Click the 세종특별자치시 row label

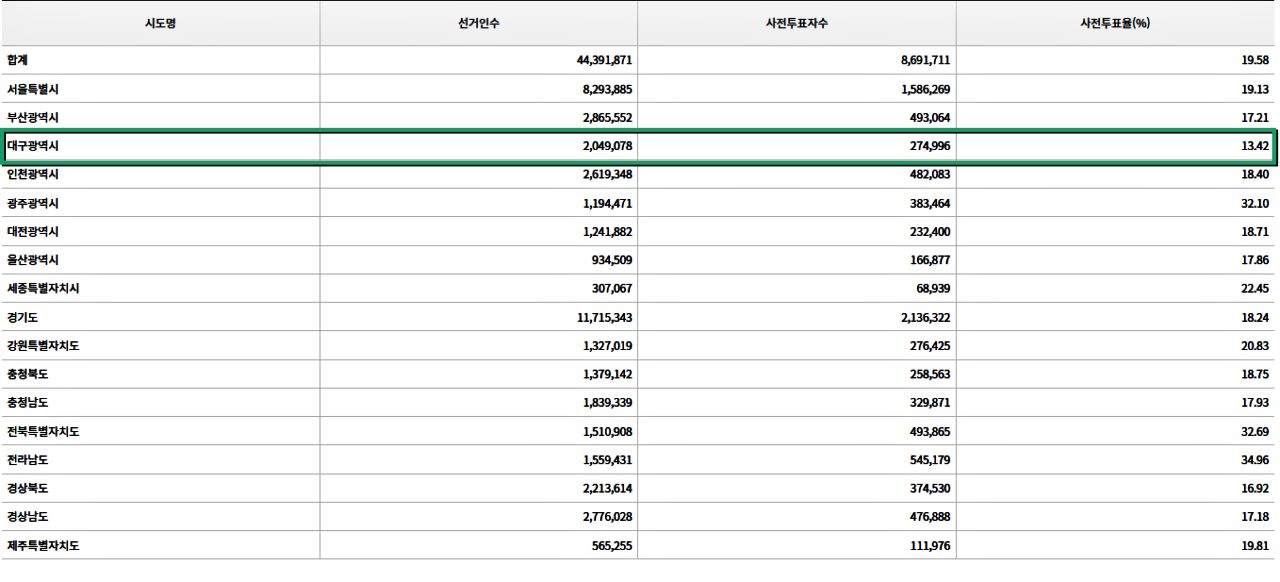coord(42,288)
